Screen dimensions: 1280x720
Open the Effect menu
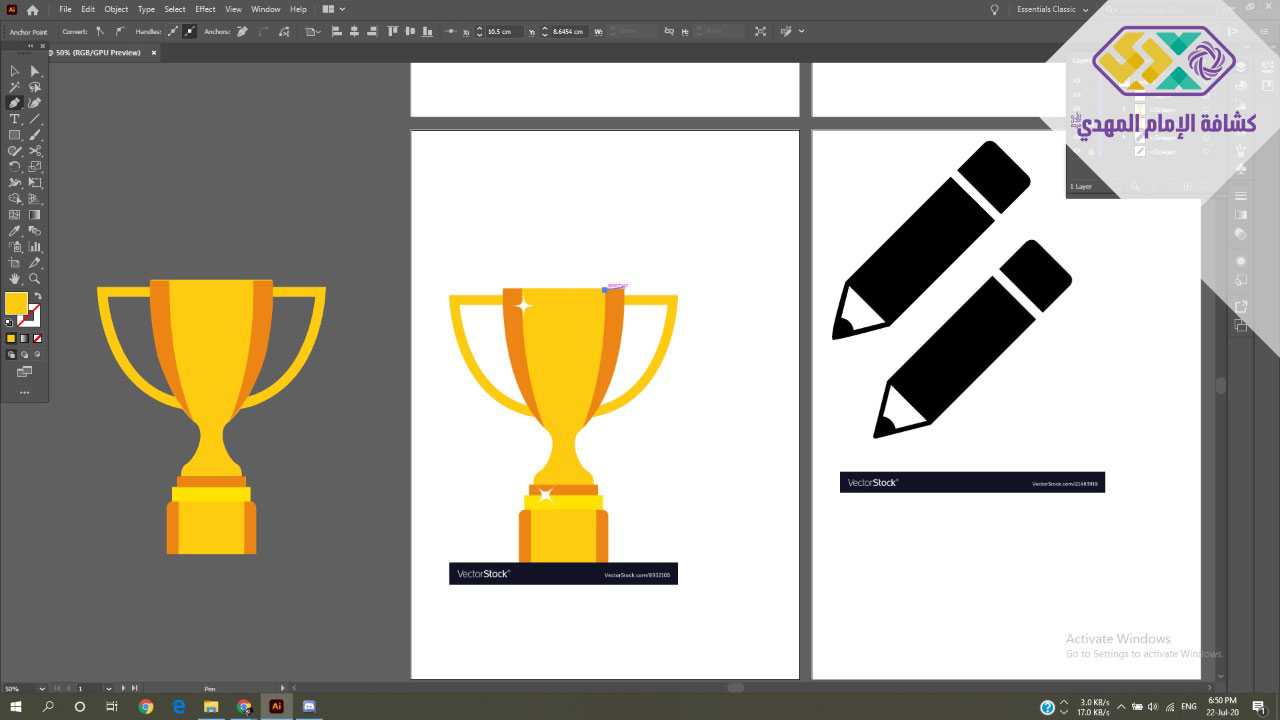coord(205,9)
